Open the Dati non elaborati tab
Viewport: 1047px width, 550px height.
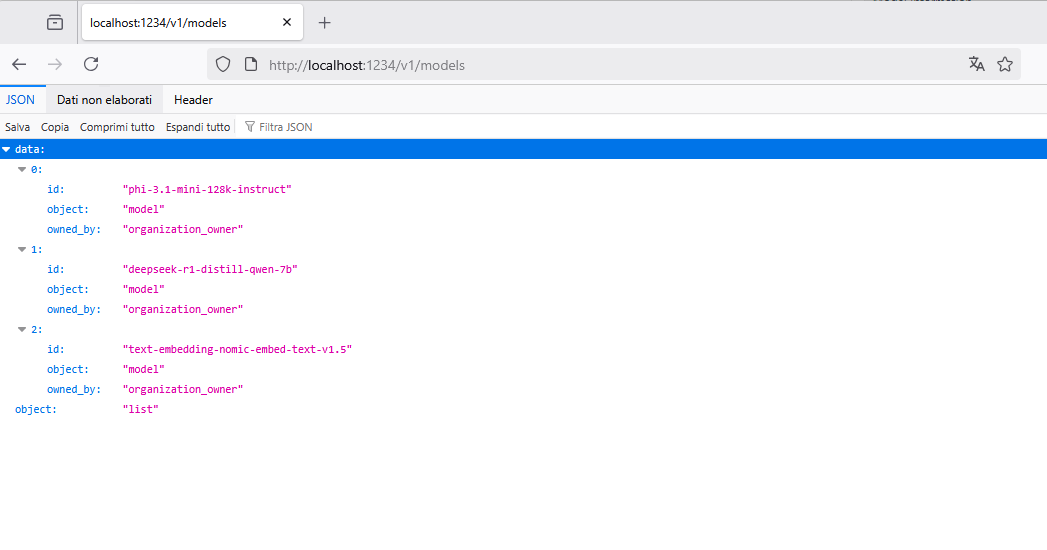pos(104,99)
